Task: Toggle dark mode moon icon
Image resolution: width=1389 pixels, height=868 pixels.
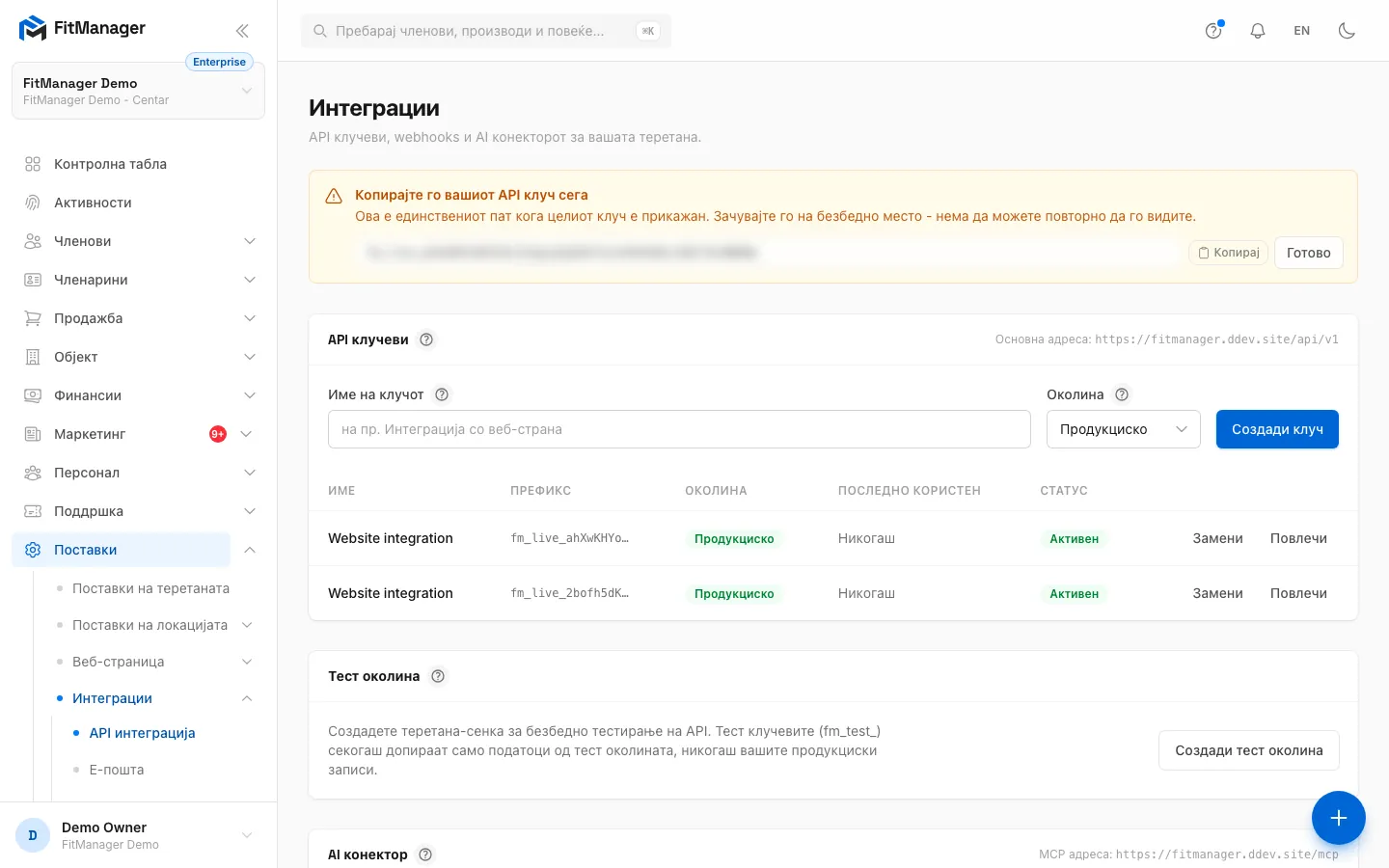Action: tap(1347, 31)
